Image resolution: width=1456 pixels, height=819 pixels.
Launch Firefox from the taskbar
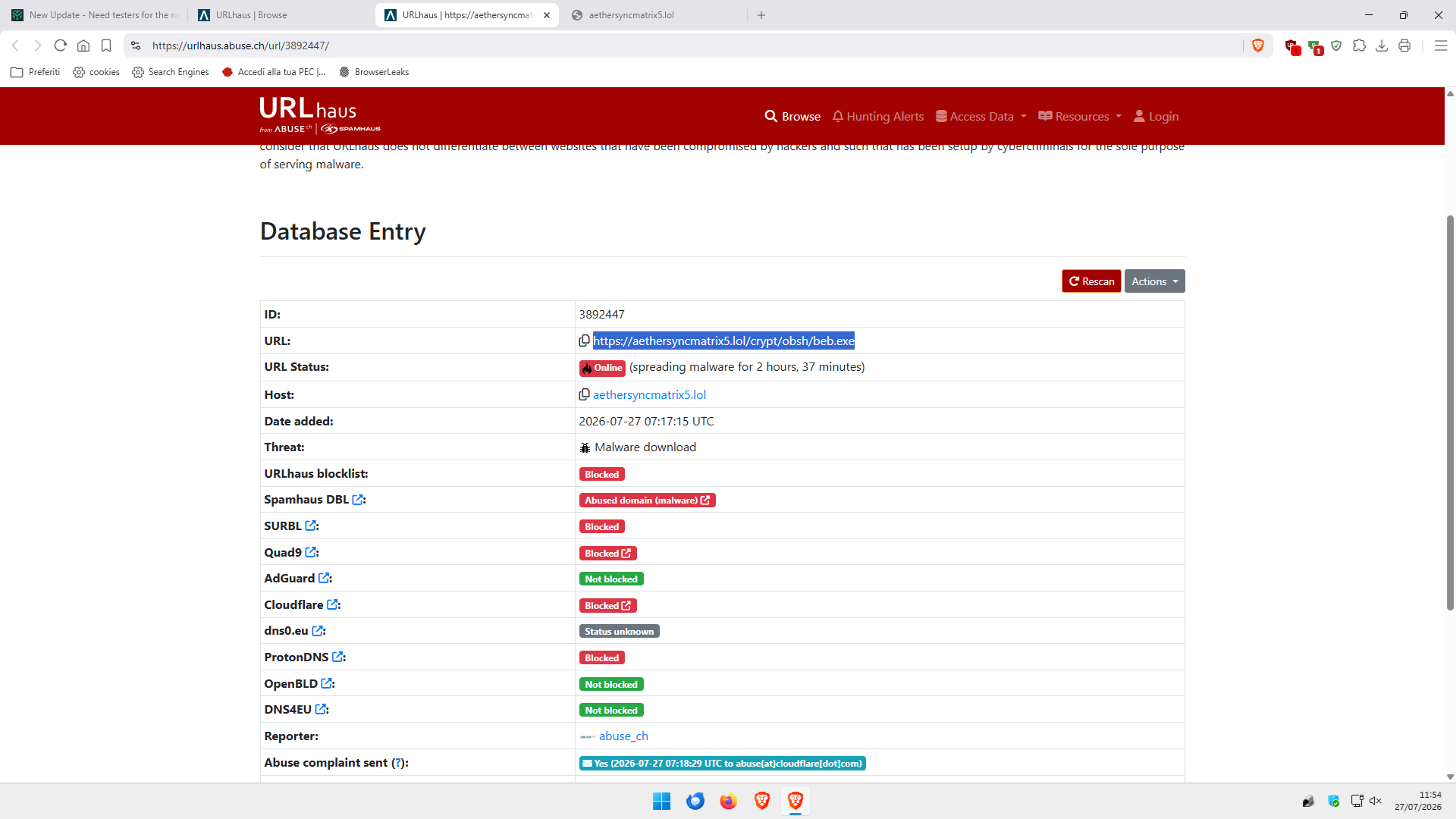pyautogui.click(x=728, y=801)
